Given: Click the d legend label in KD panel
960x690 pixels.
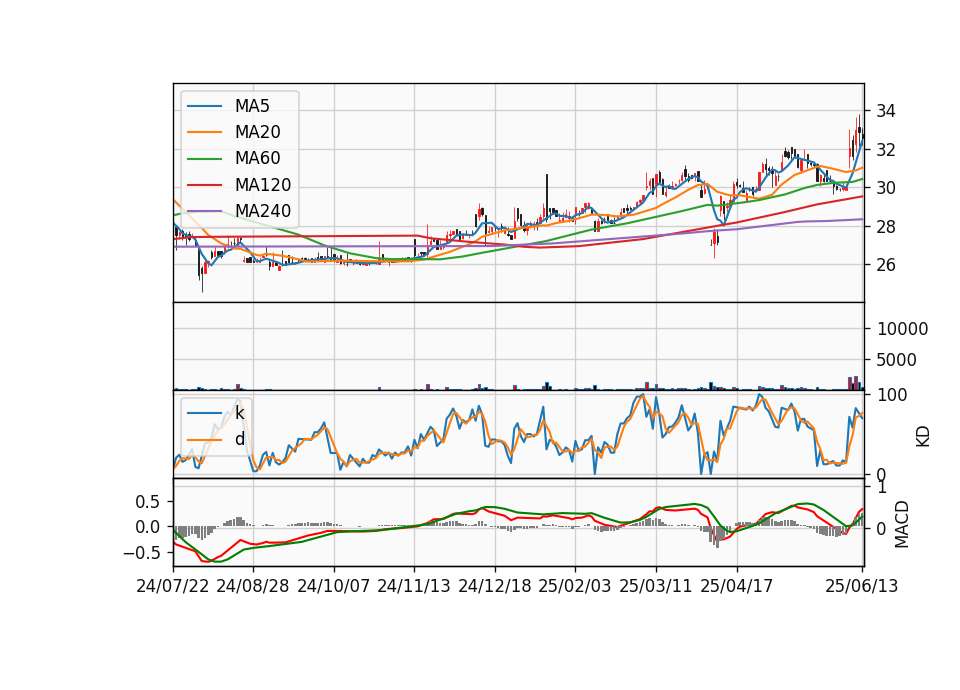Looking at the screenshot, I should (x=239, y=439).
